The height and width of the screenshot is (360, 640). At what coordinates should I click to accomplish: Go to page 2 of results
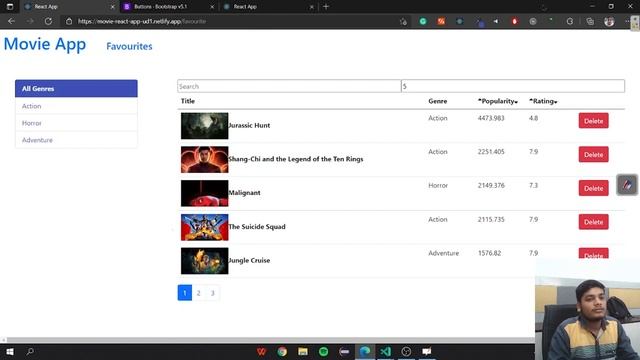198,293
